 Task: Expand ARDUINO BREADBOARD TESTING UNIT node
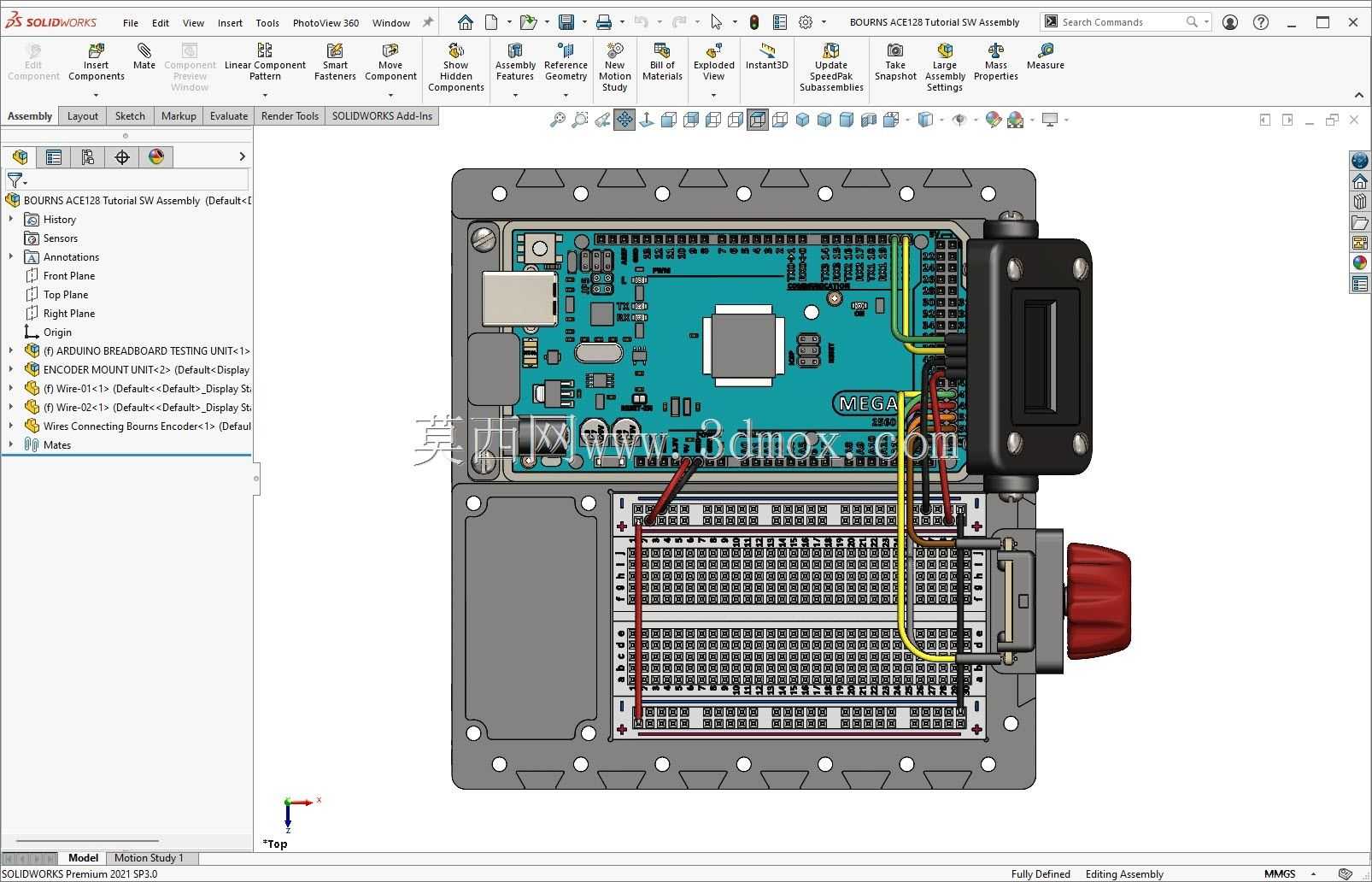point(11,351)
